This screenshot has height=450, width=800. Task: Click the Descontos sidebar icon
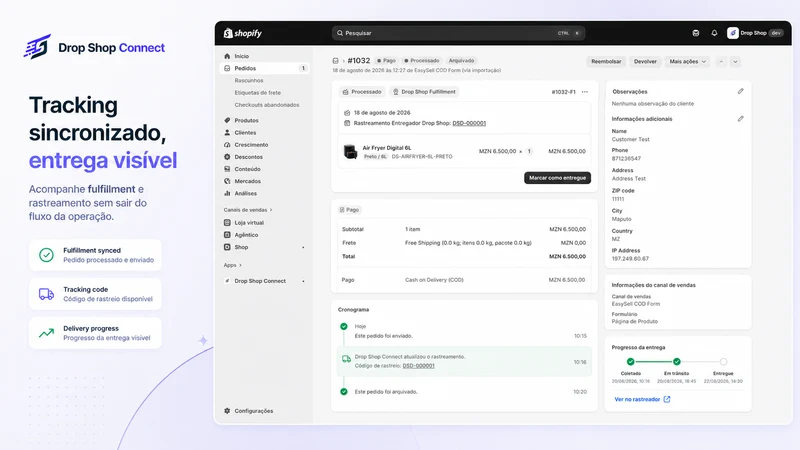(227, 157)
